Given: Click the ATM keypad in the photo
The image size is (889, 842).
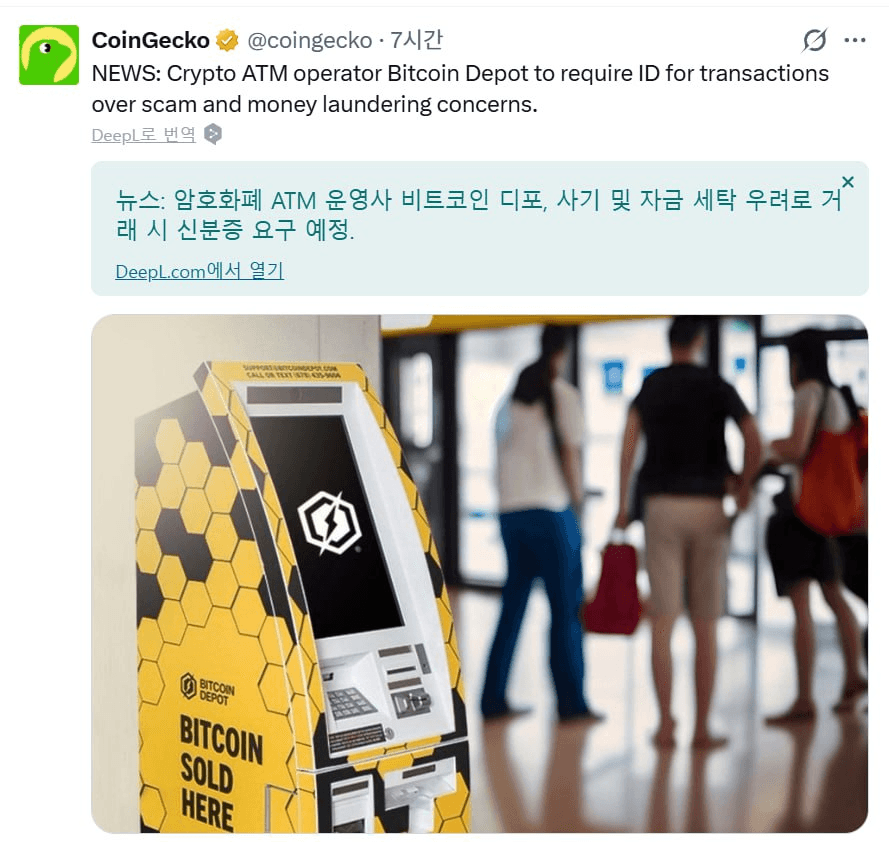Looking at the screenshot, I should (x=350, y=704).
